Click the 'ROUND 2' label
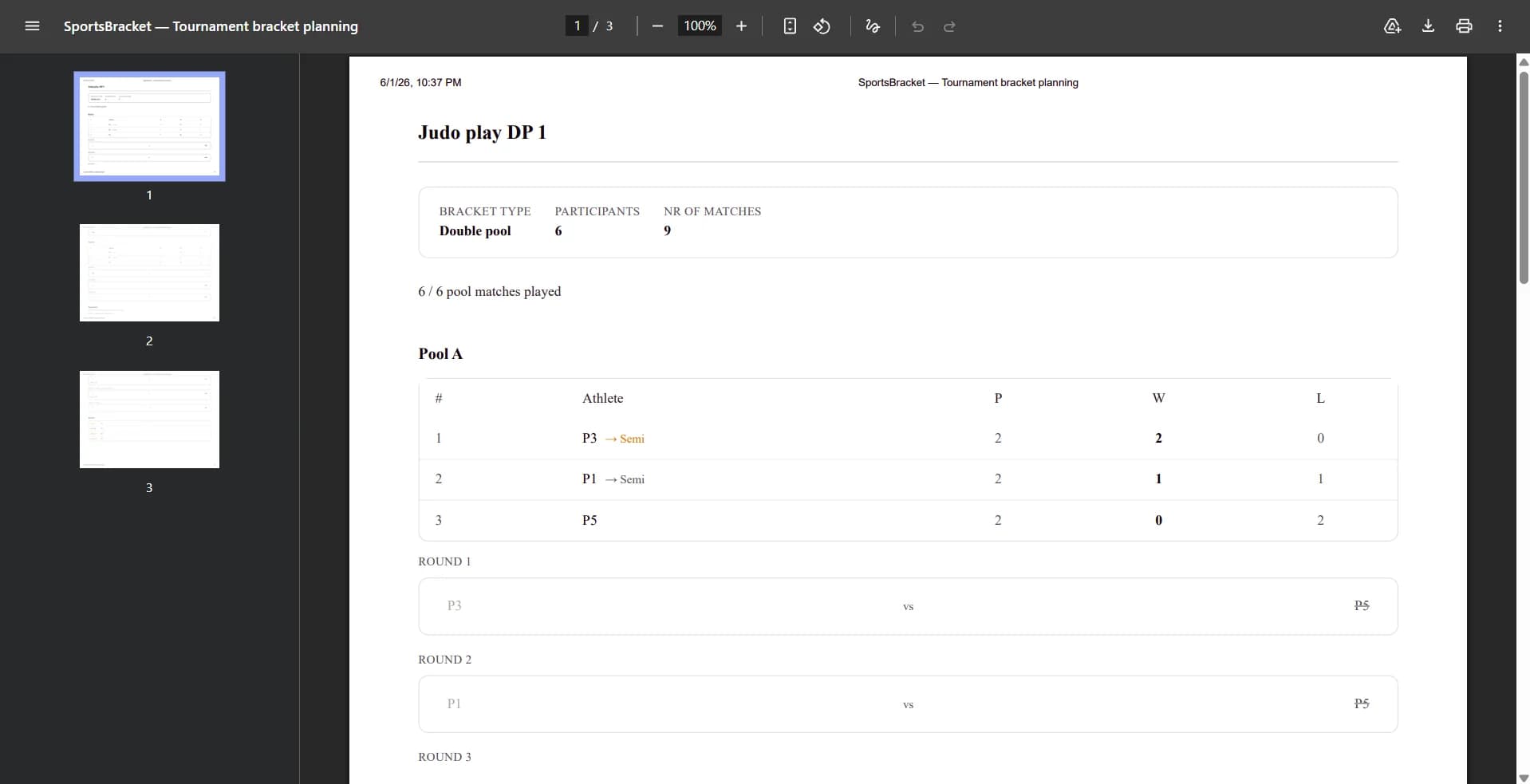The width and height of the screenshot is (1530, 784). tap(444, 660)
